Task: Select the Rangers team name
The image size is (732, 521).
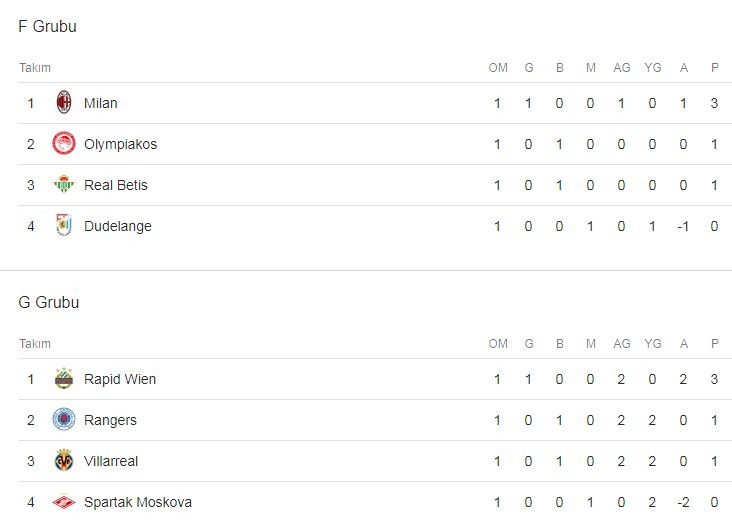Action: tap(110, 420)
